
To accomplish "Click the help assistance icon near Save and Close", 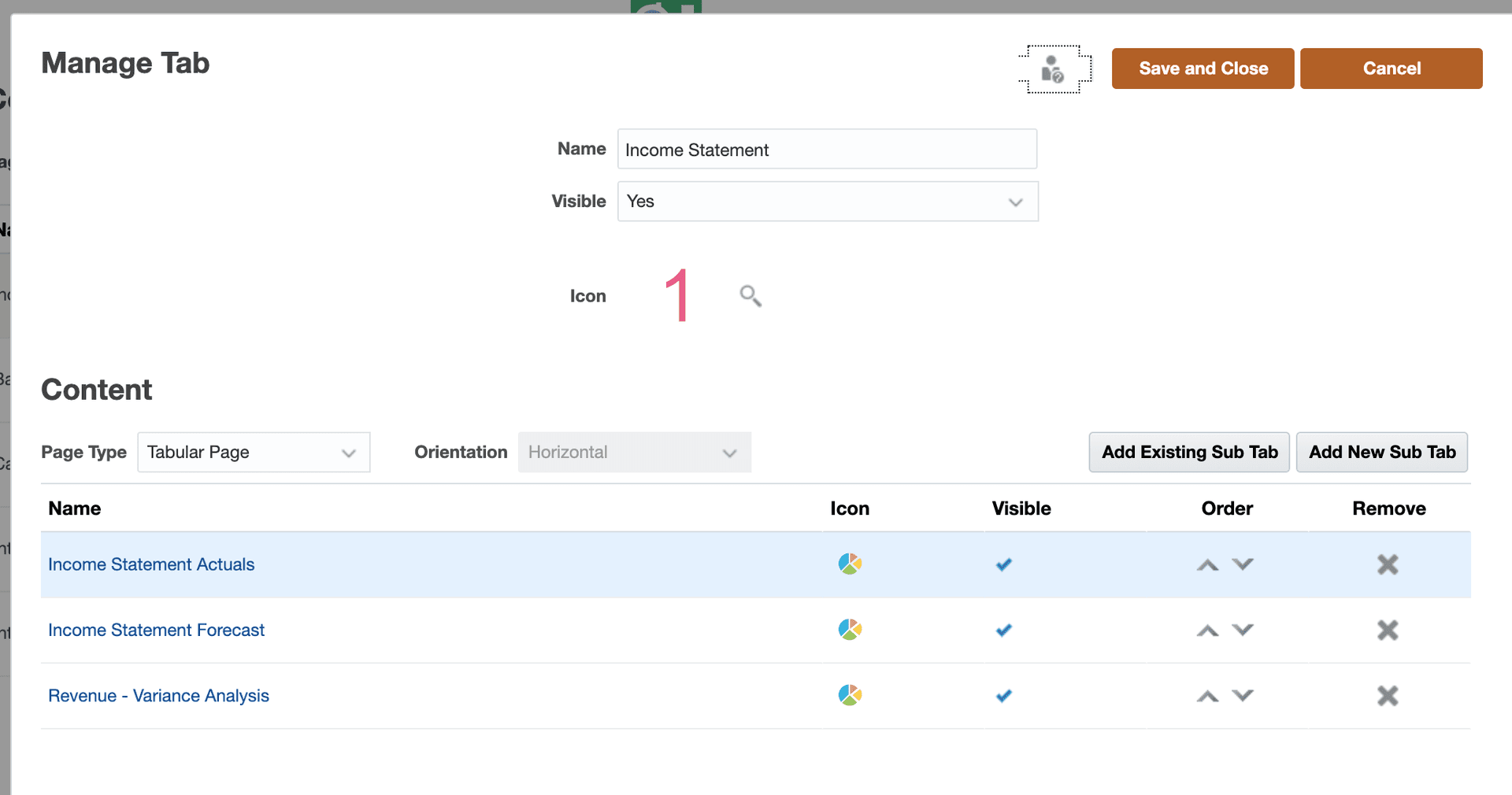I will click(1054, 69).
